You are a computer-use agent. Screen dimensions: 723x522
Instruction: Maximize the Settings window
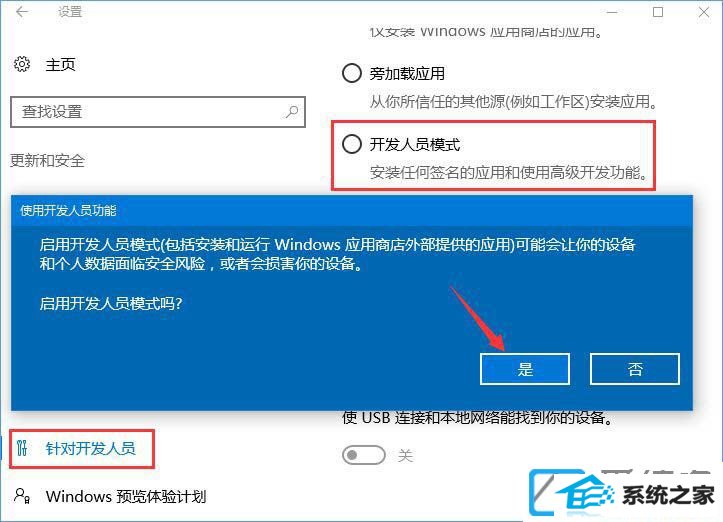click(658, 12)
